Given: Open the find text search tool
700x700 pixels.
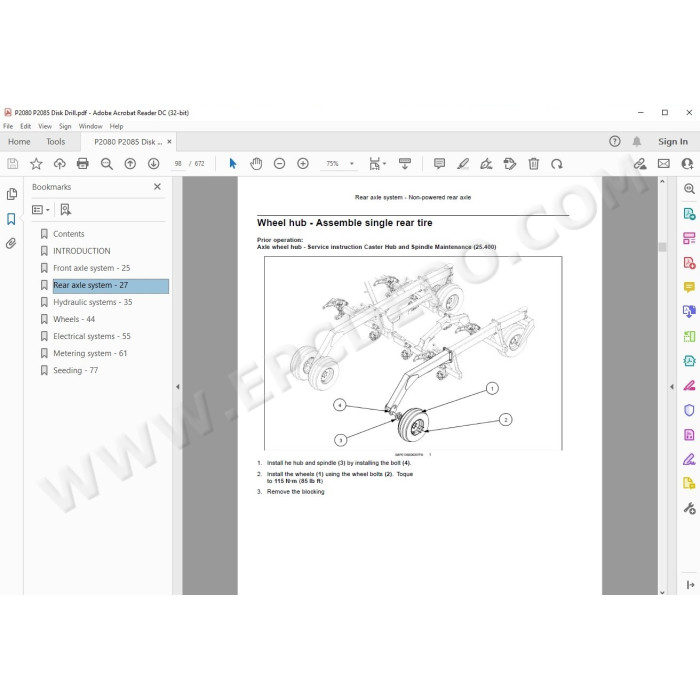Looking at the screenshot, I should tap(107, 164).
